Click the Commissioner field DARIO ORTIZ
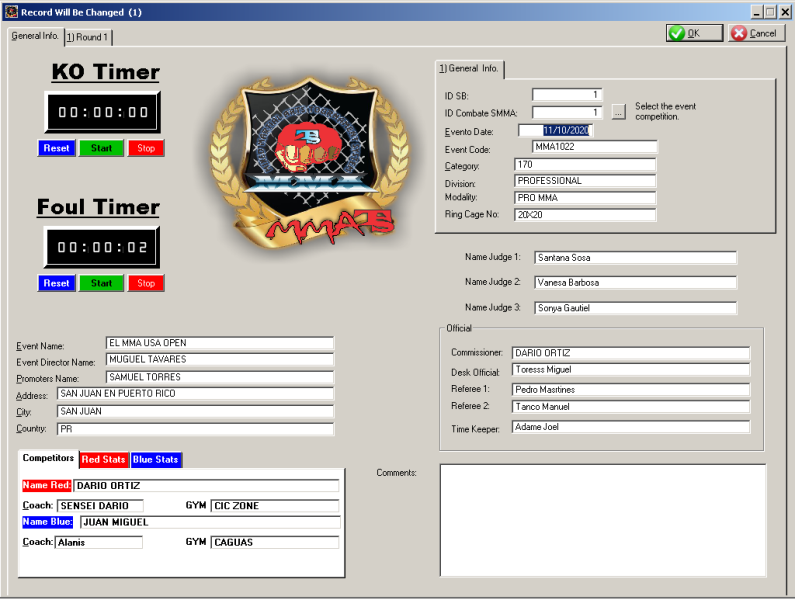Viewport: 795px width, 600px height. click(x=631, y=353)
